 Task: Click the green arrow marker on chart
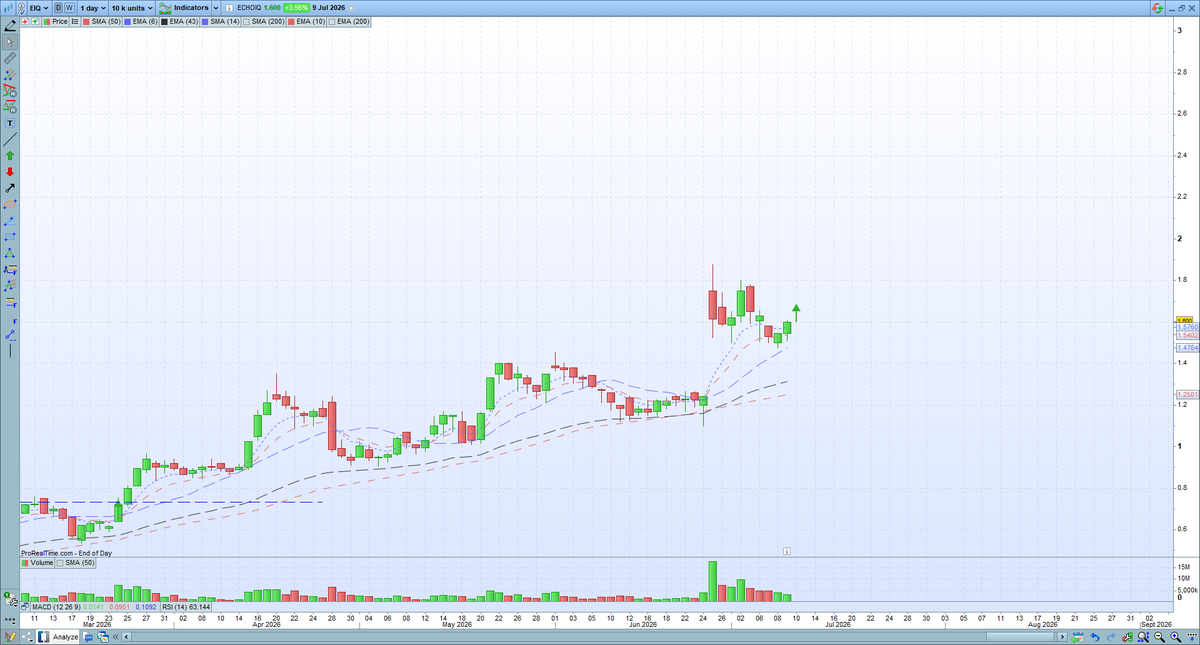click(x=796, y=311)
